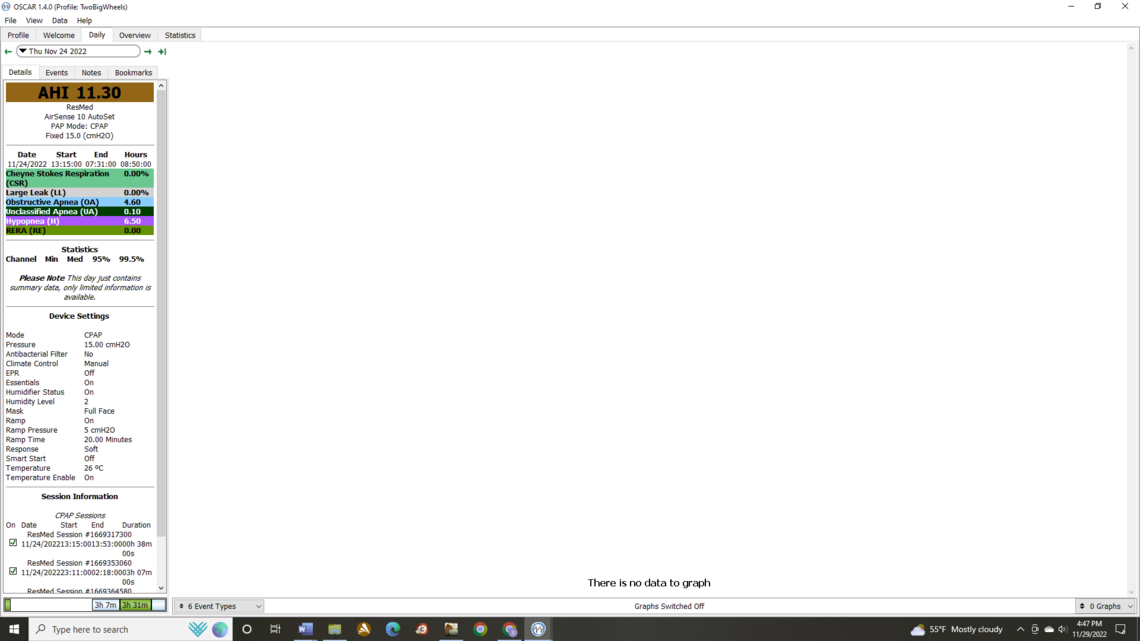Open the File menu
Viewport: 1140px width, 641px height.
click(x=10, y=20)
